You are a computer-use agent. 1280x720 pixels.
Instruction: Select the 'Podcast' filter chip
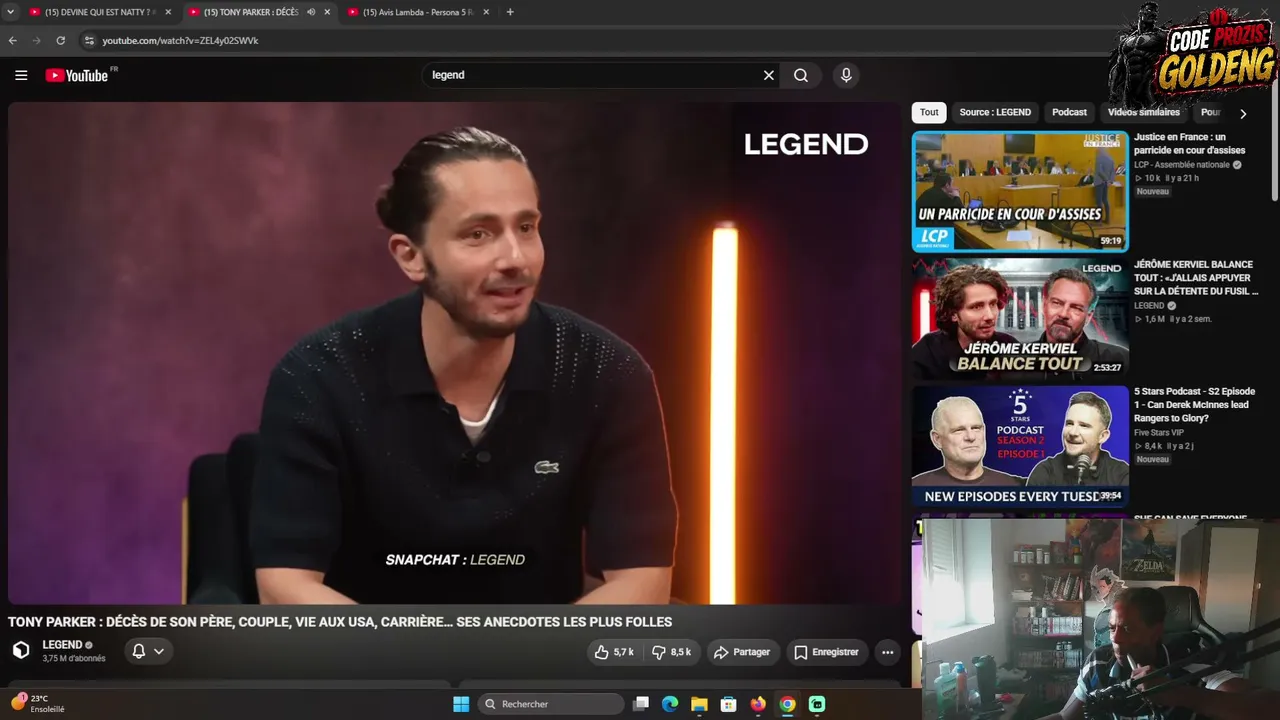(1069, 112)
